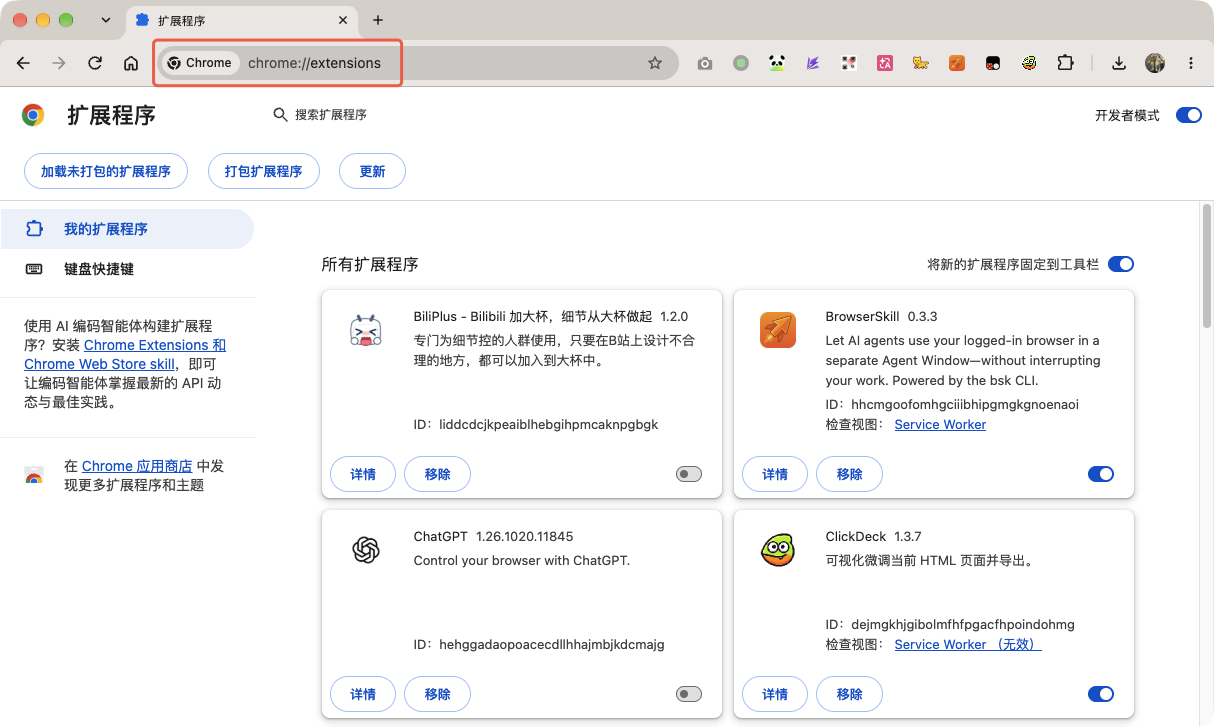
Task: Click the Chrome logo beside 扩展程序
Action: (33, 115)
